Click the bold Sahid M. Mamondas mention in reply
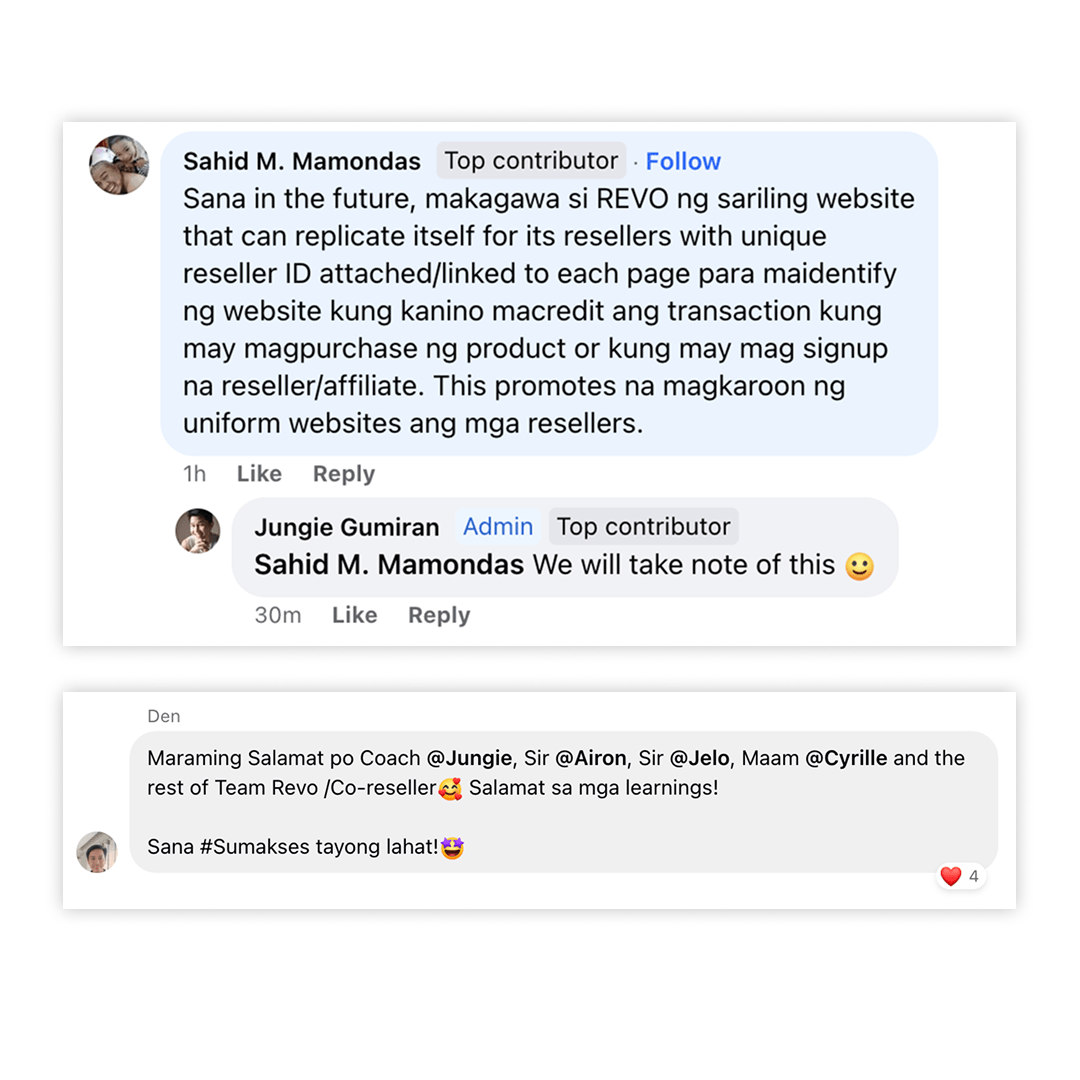Image resolution: width=1080 pixels, height=1080 pixels. (x=389, y=565)
